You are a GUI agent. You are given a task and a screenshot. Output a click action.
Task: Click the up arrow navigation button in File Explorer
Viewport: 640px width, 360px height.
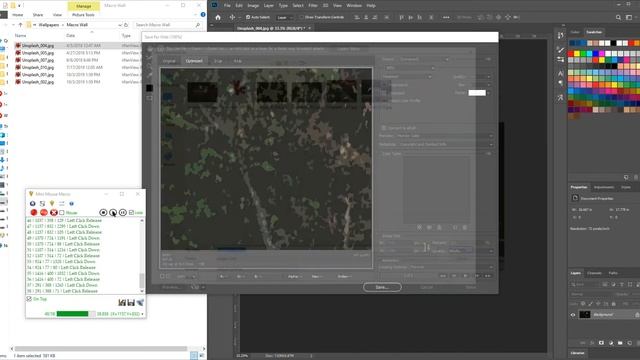[20, 25]
